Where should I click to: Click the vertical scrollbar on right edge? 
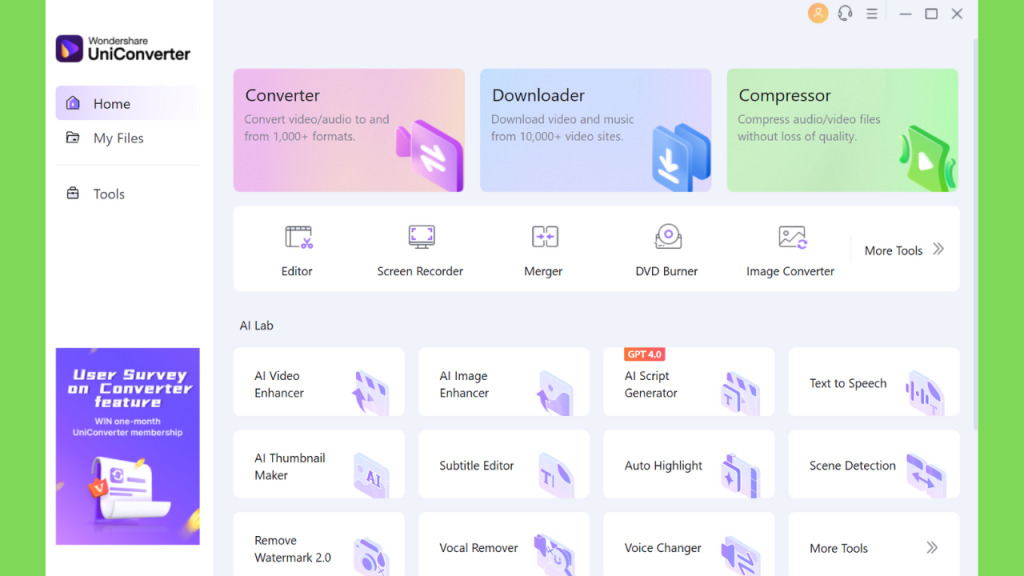977,230
